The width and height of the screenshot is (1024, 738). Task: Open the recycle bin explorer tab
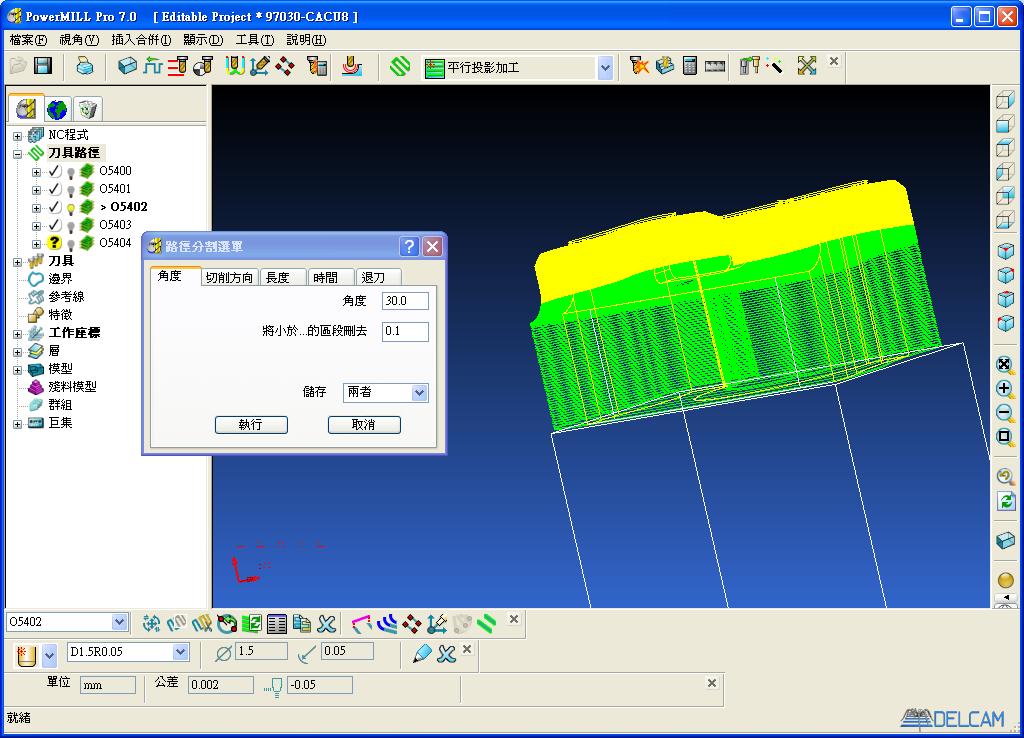[88, 109]
